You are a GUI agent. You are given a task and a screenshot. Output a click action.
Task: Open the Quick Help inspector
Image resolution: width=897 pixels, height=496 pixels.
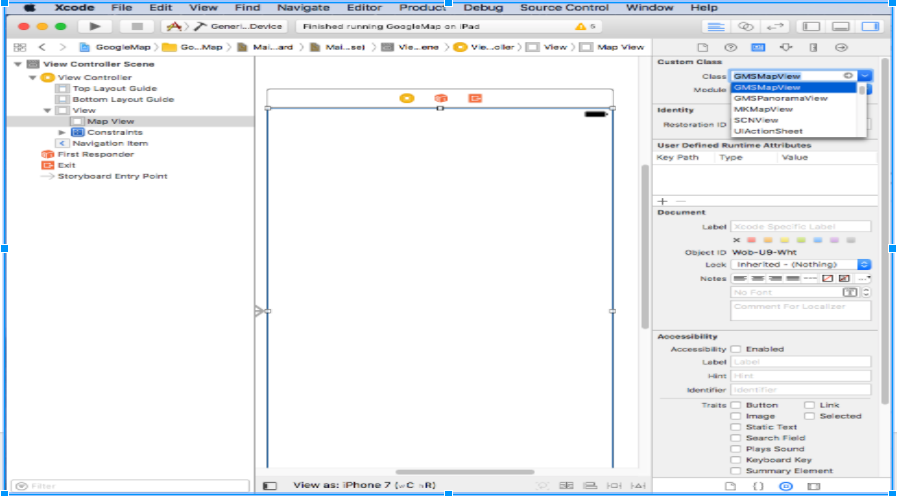[x=731, y=47]
